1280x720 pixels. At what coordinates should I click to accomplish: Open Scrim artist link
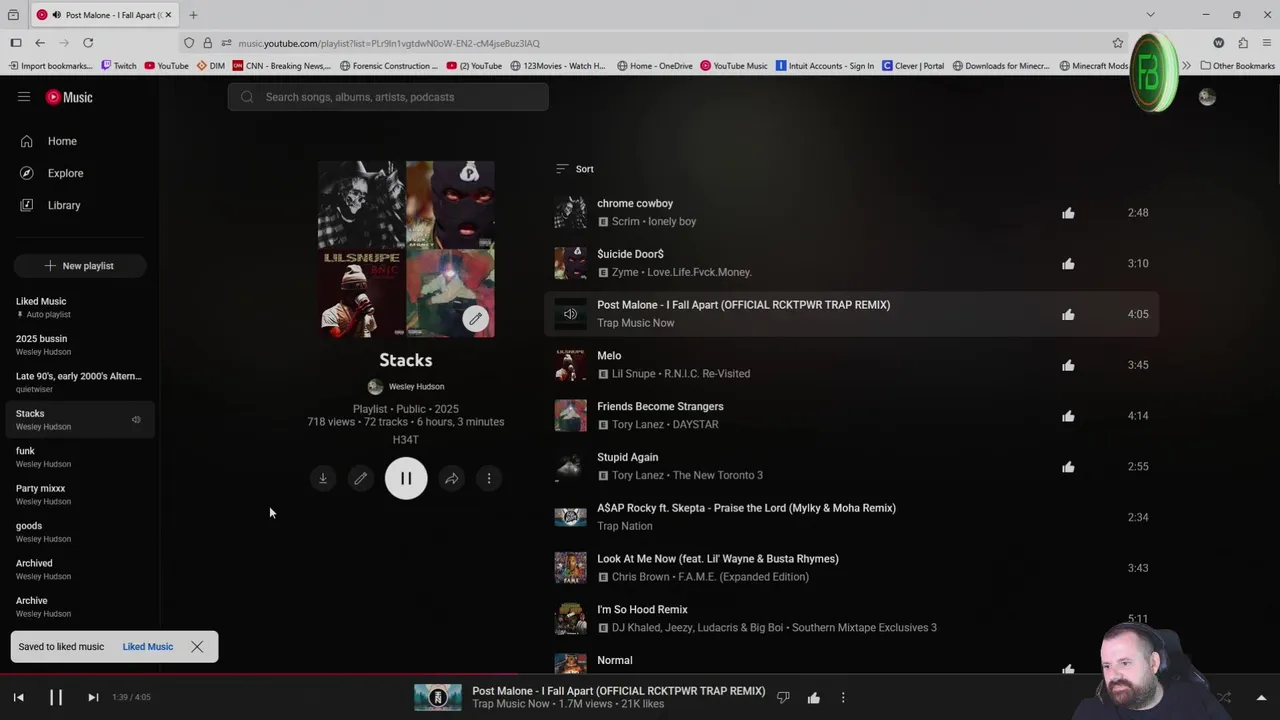click(625, 222)
